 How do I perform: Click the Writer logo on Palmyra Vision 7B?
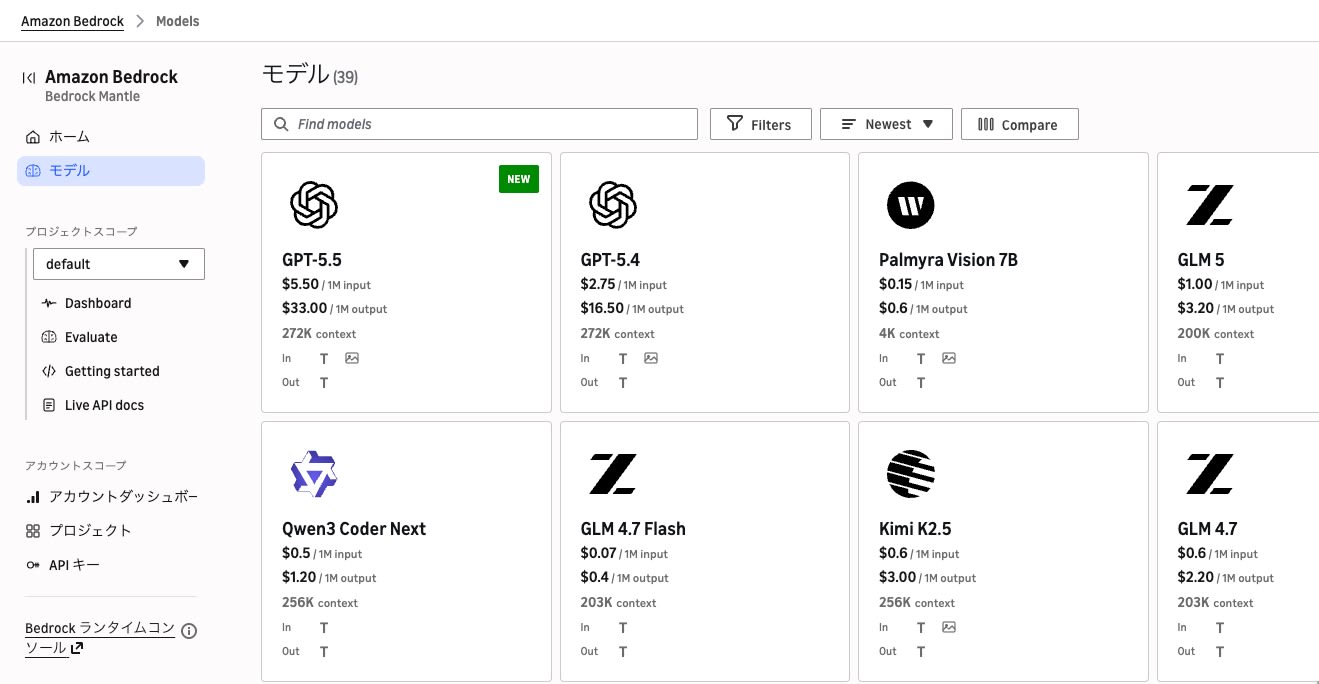coord(910,205)
